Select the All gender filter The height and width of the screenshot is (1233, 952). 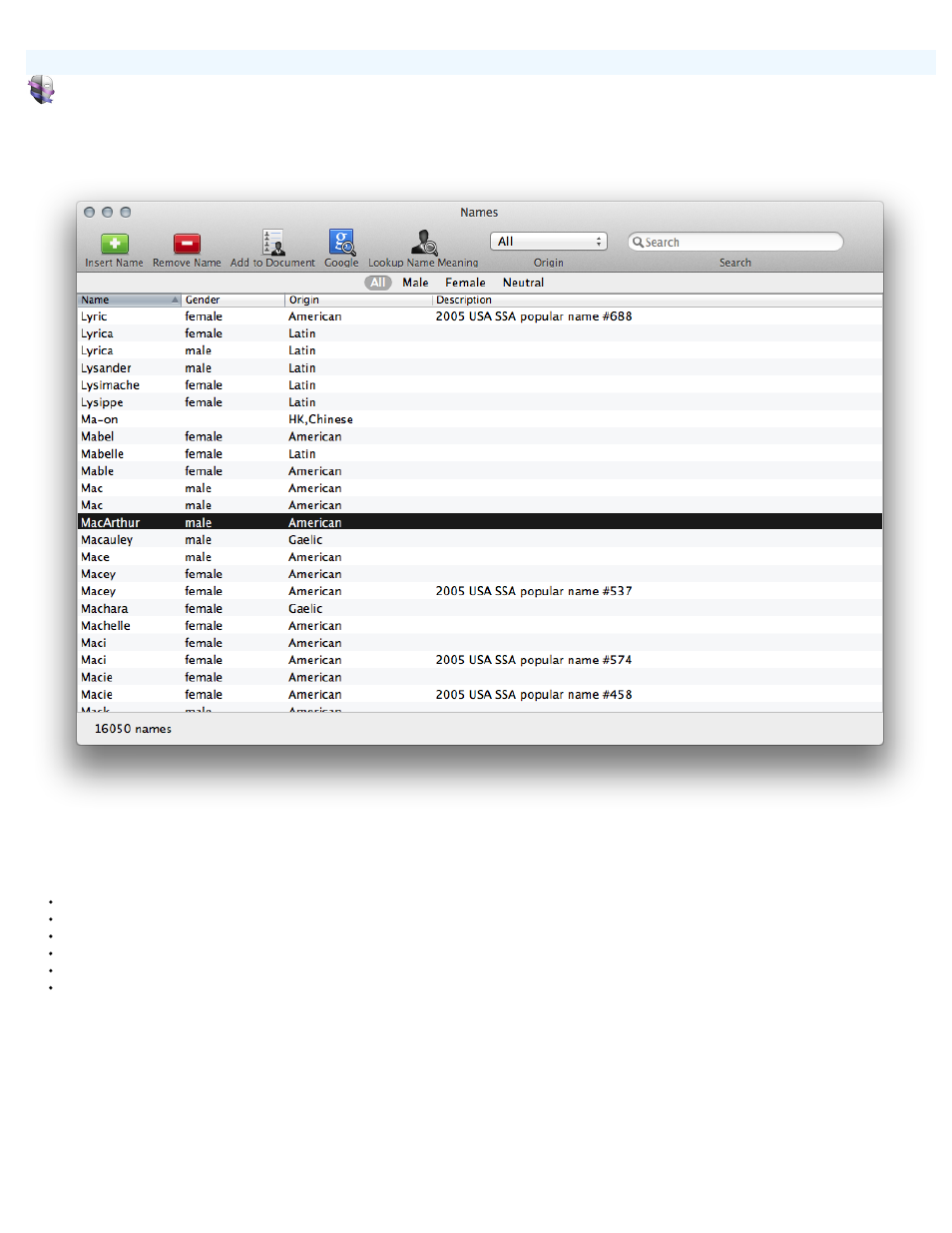point(378,283)
